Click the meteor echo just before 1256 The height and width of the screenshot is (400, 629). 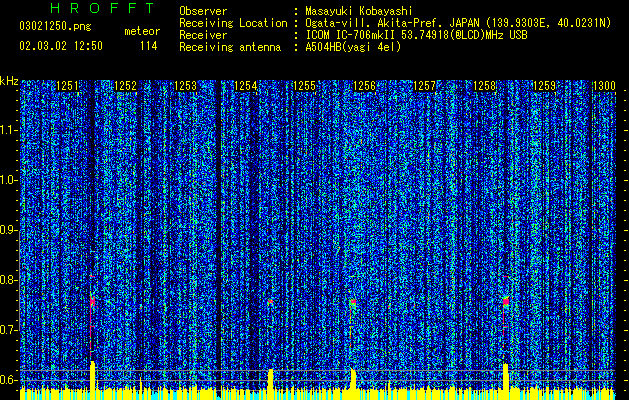point(353,302)
